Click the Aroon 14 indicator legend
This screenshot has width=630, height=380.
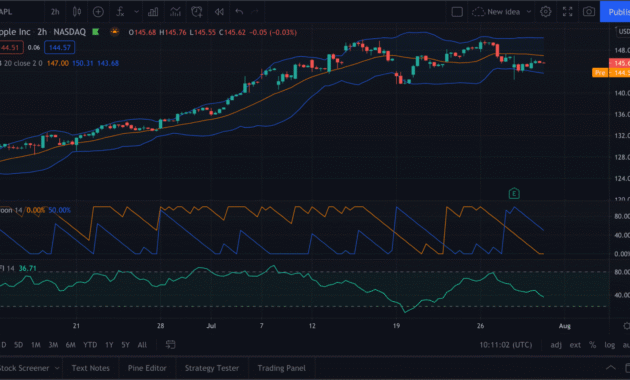11,210
